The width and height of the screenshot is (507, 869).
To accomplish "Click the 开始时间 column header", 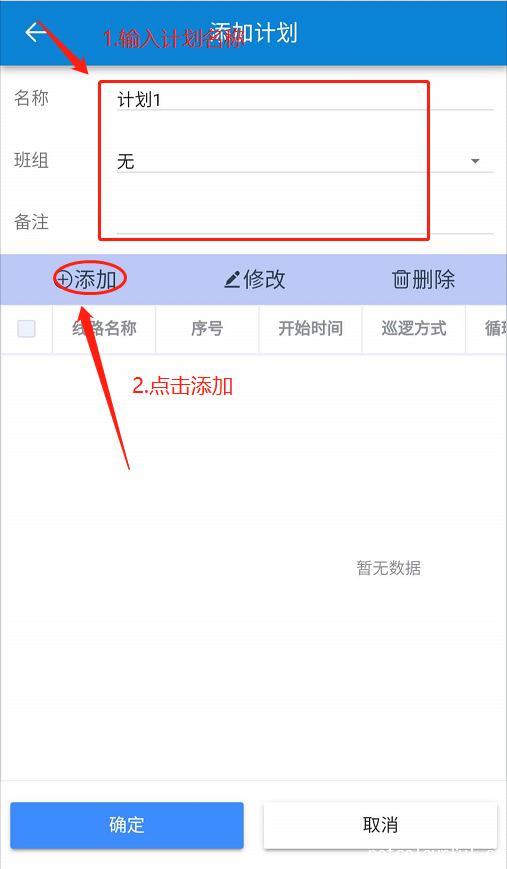I will point(310,329).
